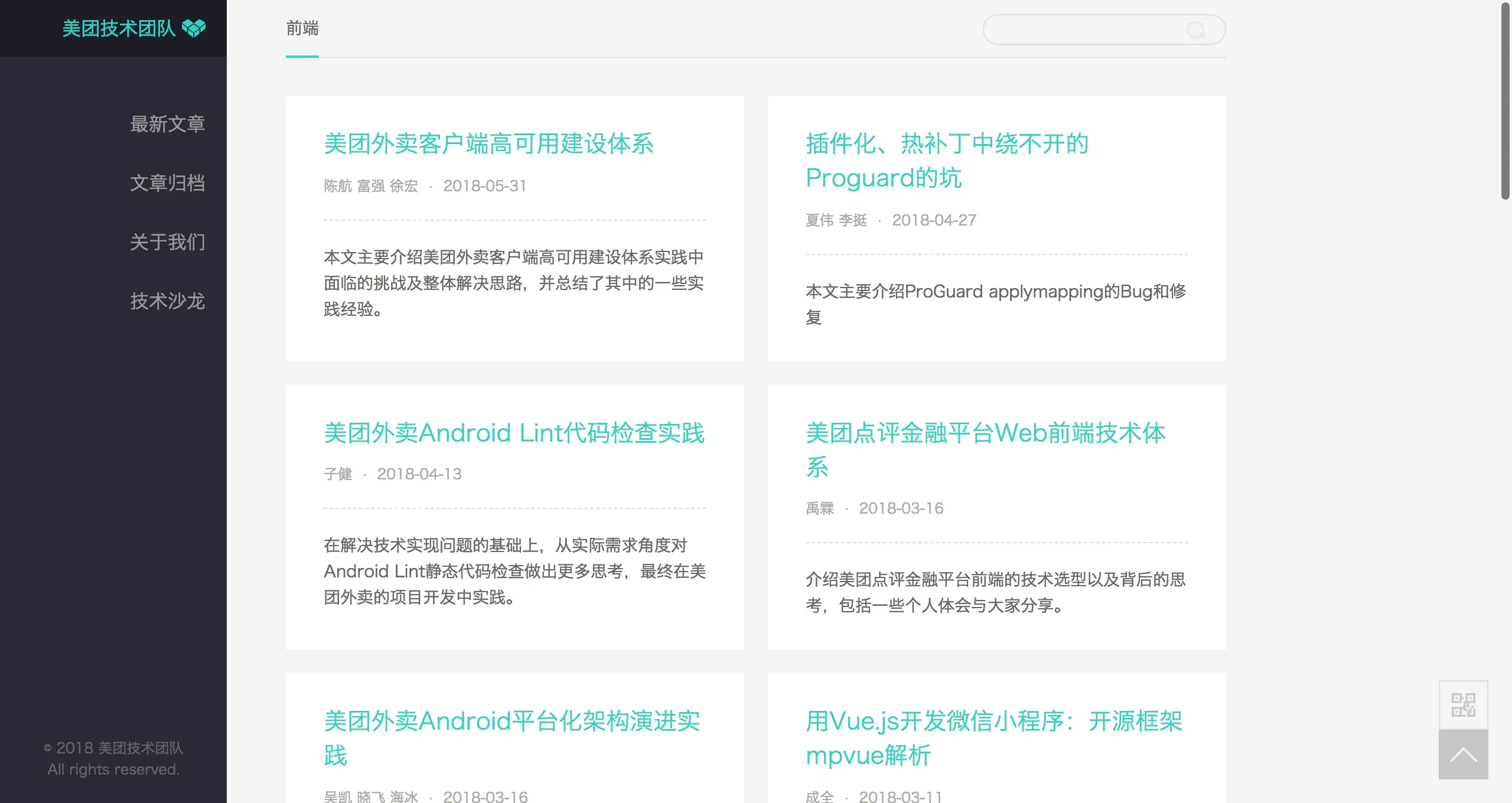
Task: Open the QR code icon button
Action: click(x=1463, y=705)
